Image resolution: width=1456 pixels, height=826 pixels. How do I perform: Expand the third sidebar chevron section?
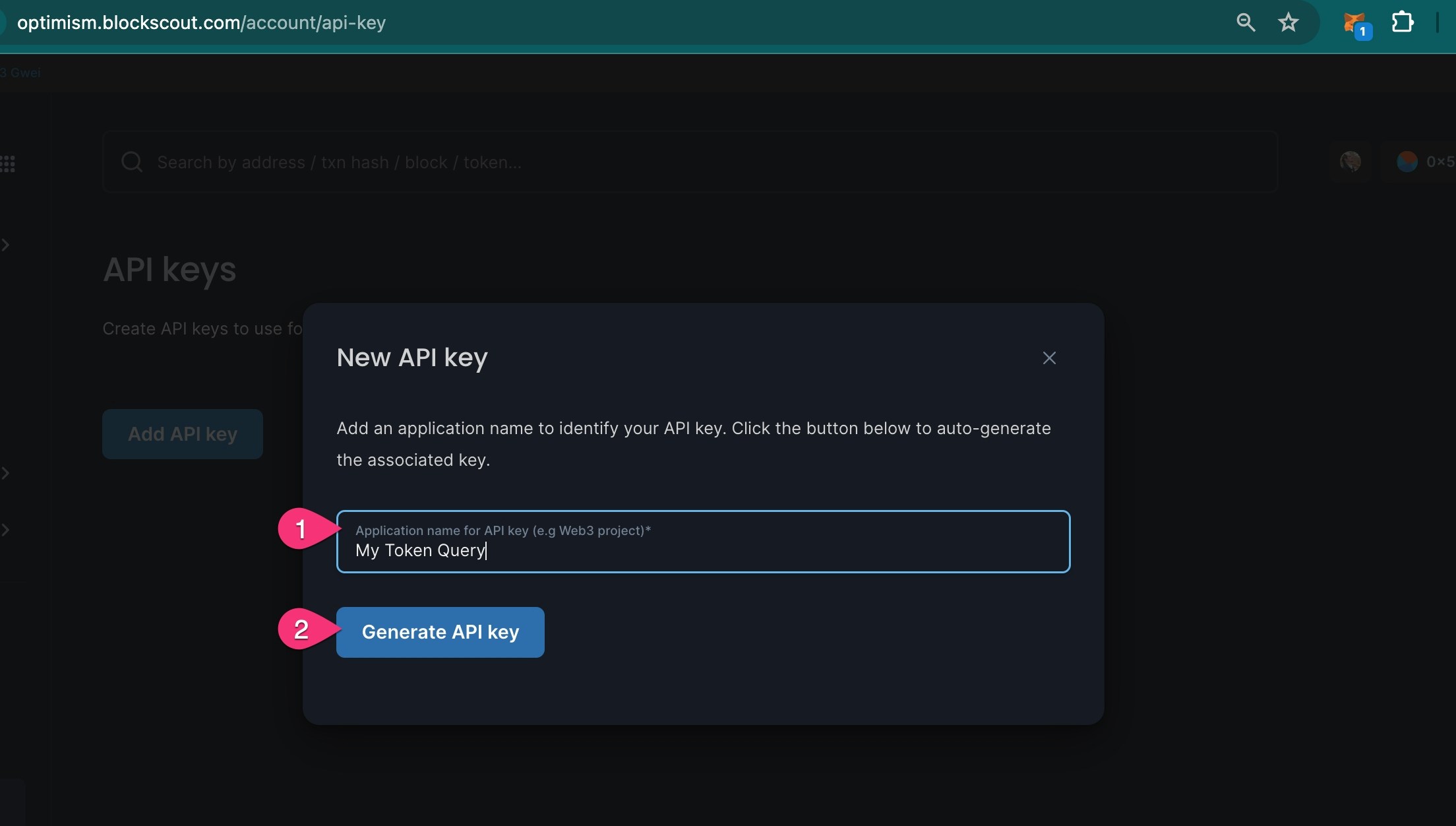[x=6, y=530]
